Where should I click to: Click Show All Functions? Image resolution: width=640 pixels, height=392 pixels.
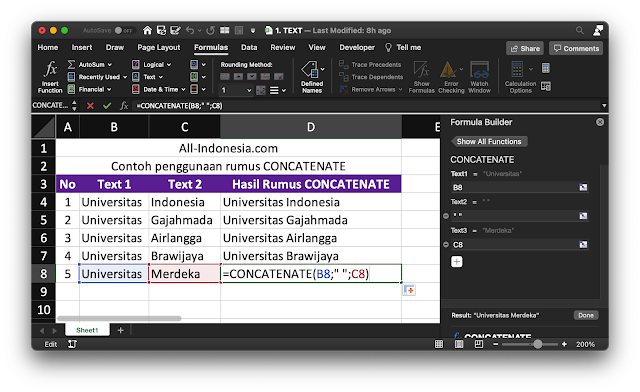tap(489, 141)
